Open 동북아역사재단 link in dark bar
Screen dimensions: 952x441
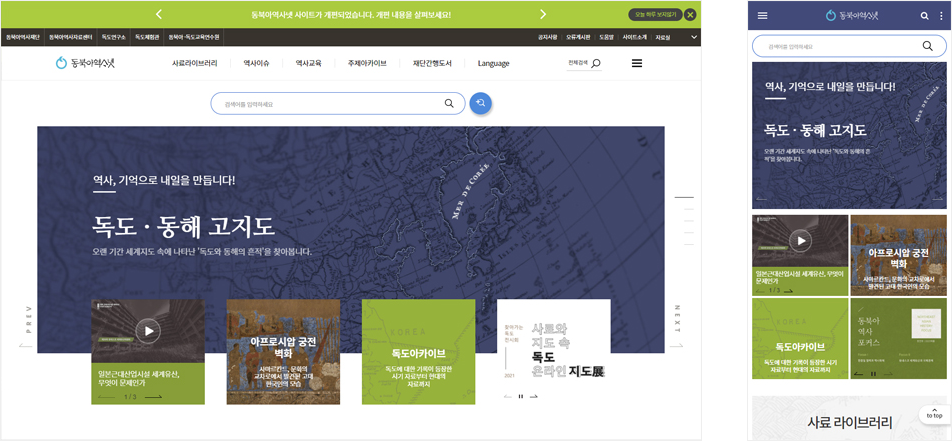22,37
